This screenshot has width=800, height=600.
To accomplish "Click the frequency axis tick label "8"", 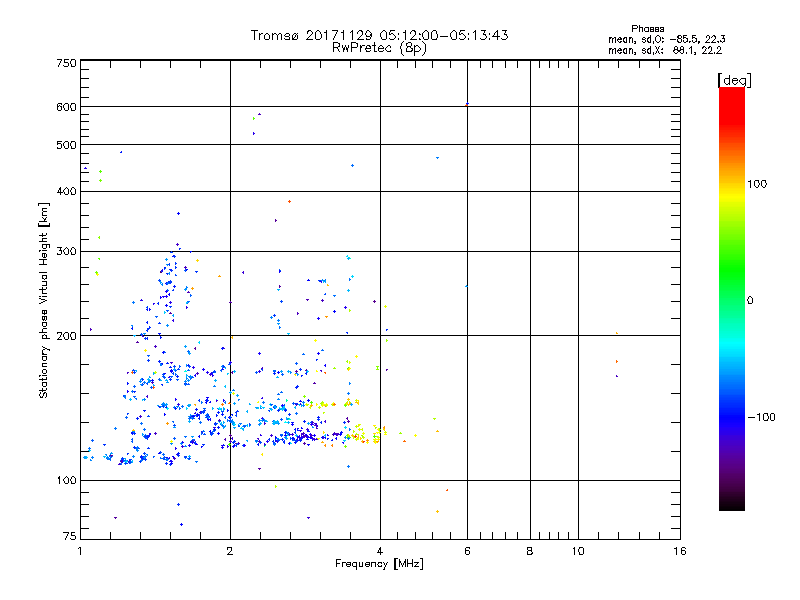I will (530, 551).
